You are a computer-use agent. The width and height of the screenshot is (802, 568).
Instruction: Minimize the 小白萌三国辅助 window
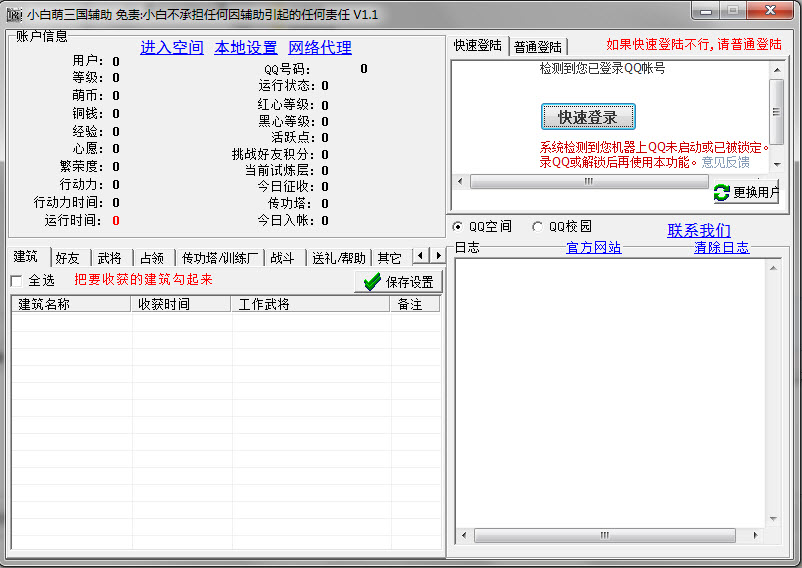click(706, 11)
